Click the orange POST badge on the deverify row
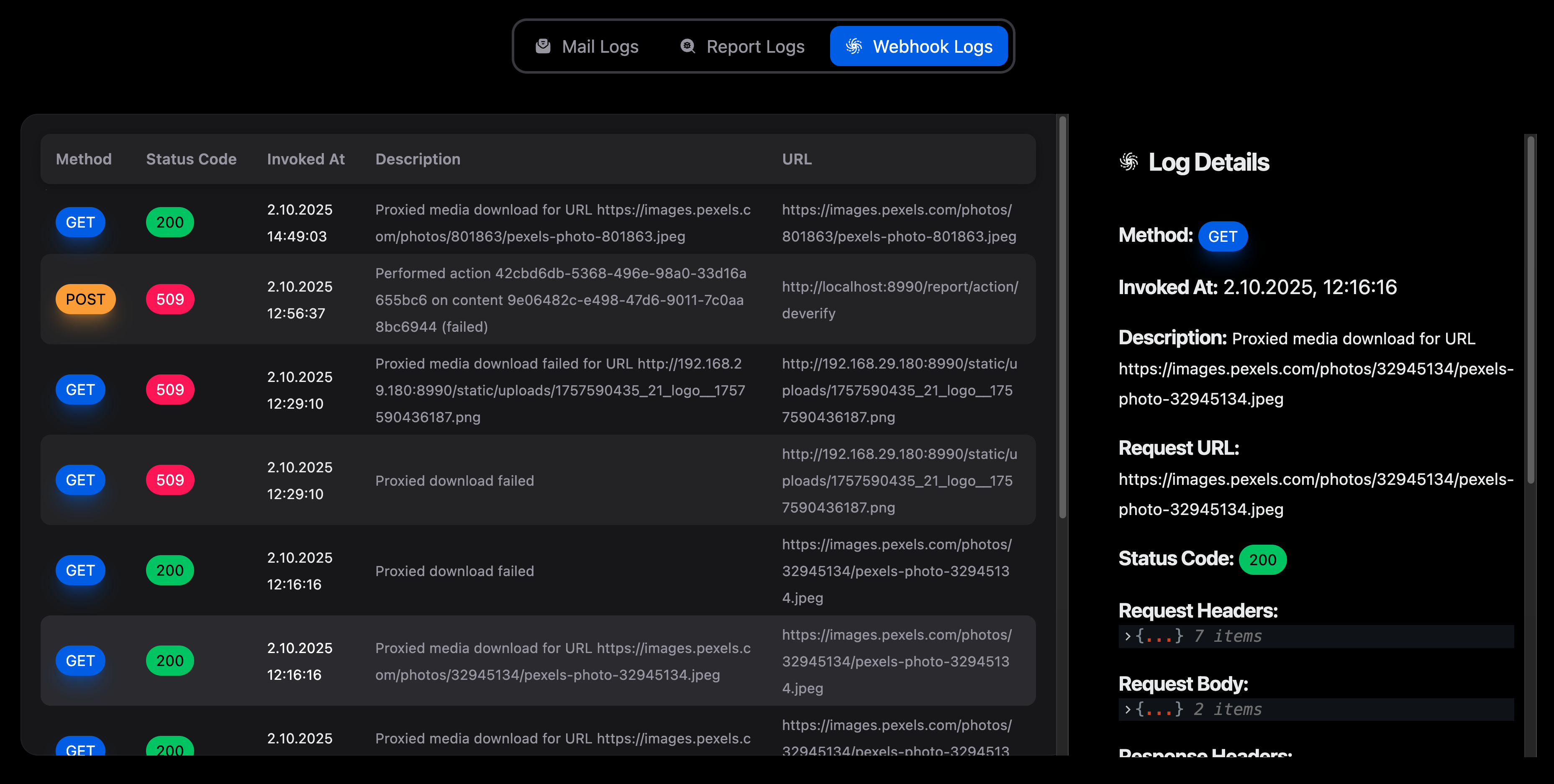Image resolution: width=1554 pixels, height=784 pixels. click(85, 299)
